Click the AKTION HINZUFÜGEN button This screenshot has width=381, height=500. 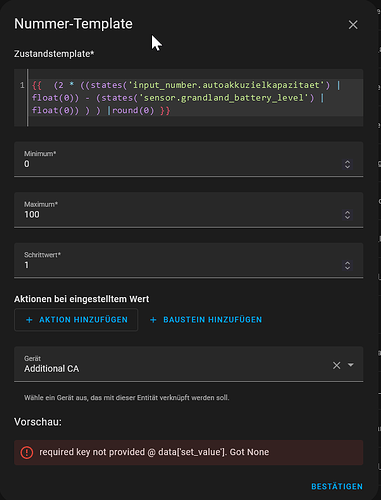coord(76,320)
